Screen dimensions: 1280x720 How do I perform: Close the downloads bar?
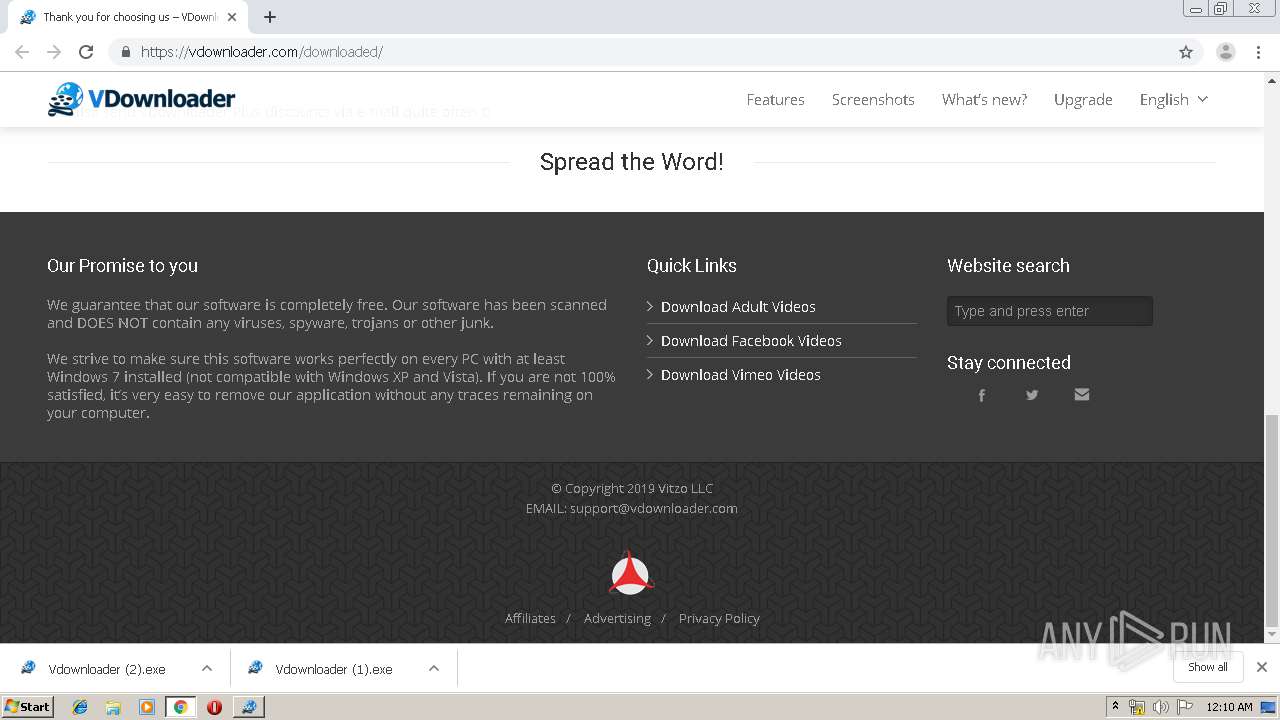[1262, 667]
